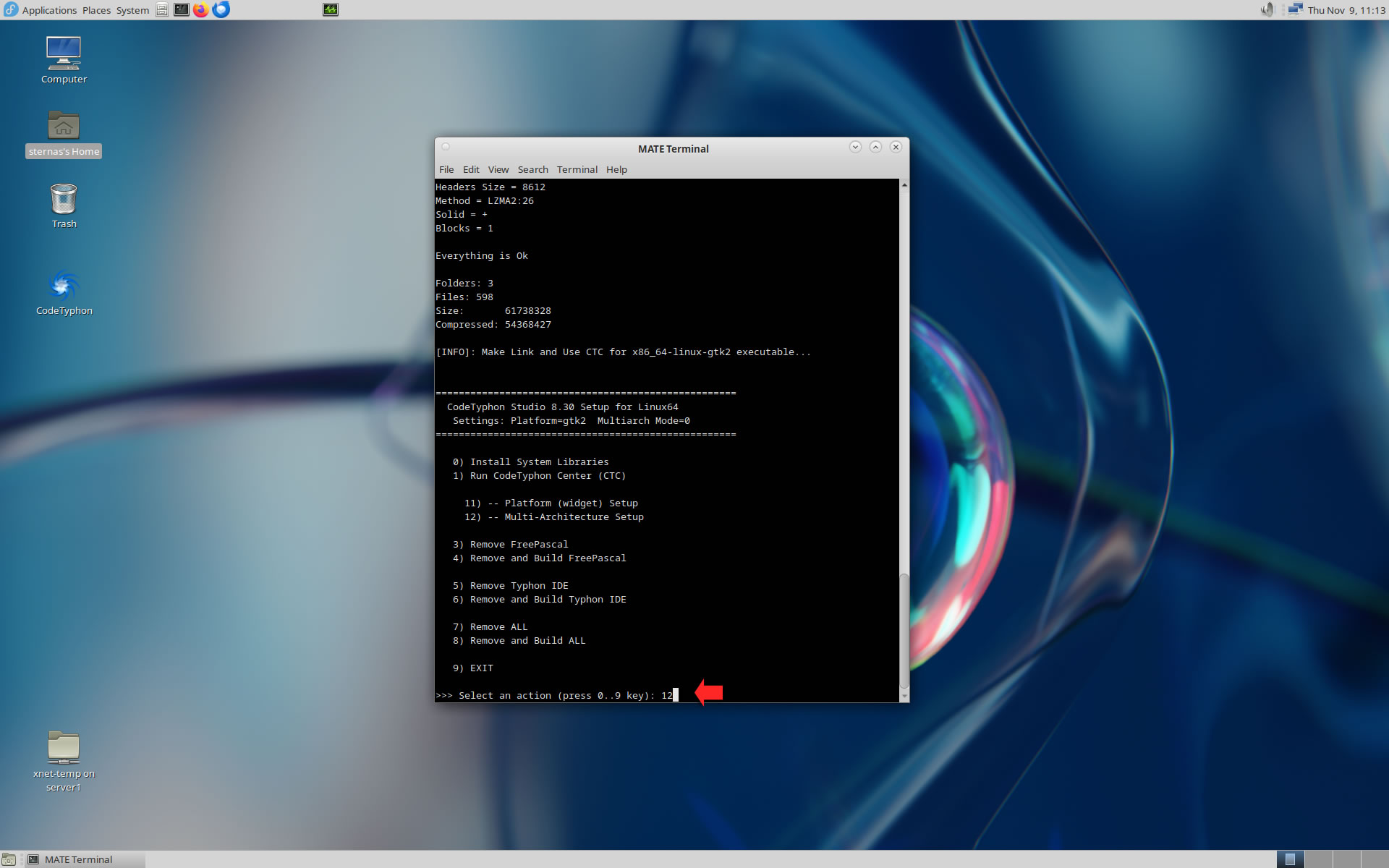Click the terminal vertical scrollbar thumb
Viewport: 1389px width, 868px height.
904,630
